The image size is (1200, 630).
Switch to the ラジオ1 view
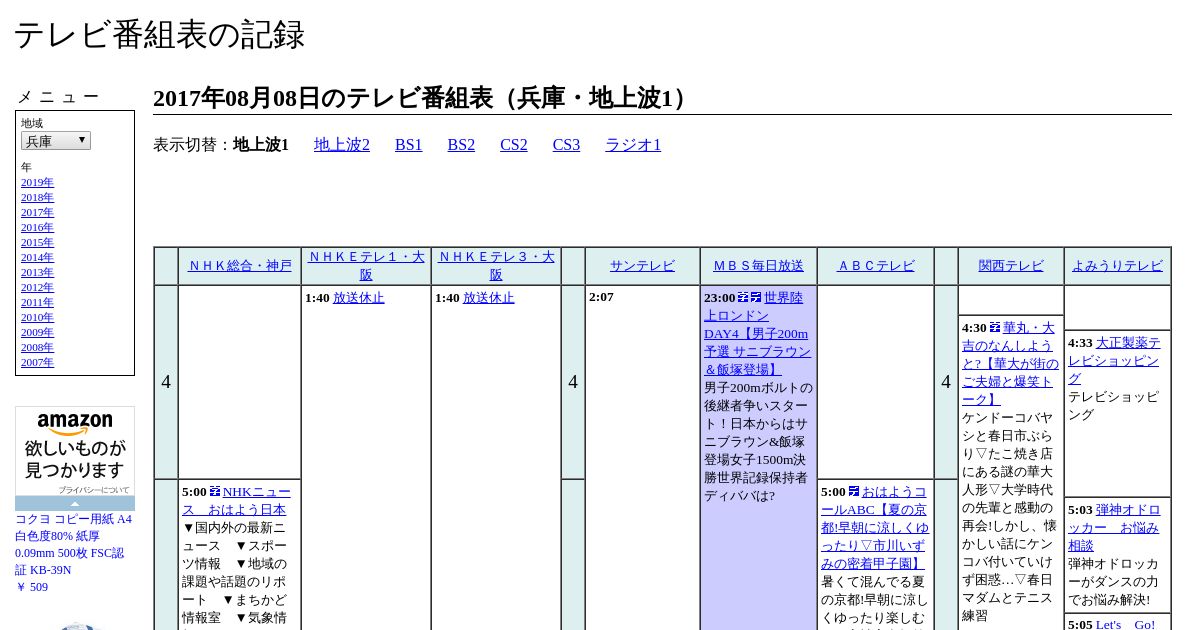633,145
